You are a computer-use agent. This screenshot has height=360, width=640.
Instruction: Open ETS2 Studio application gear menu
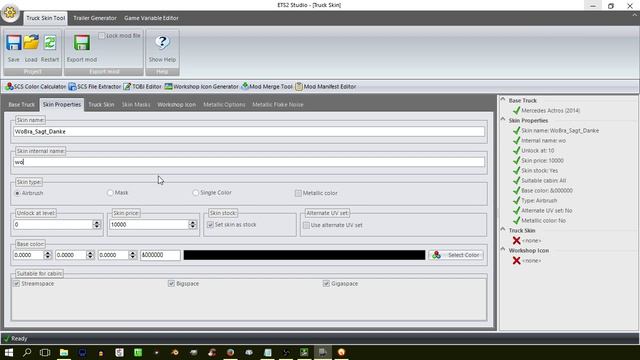pos(10,12)
